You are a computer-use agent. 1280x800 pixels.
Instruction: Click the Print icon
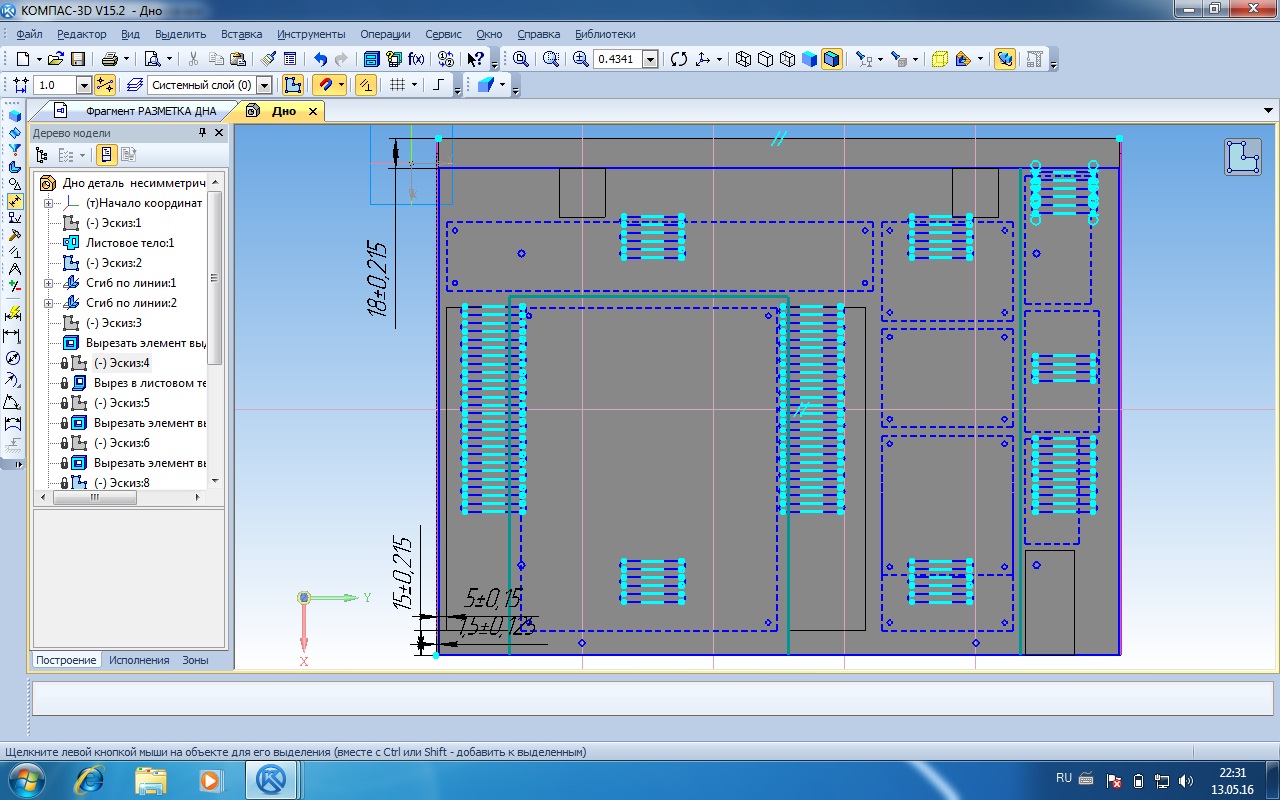tap(110, 59)
